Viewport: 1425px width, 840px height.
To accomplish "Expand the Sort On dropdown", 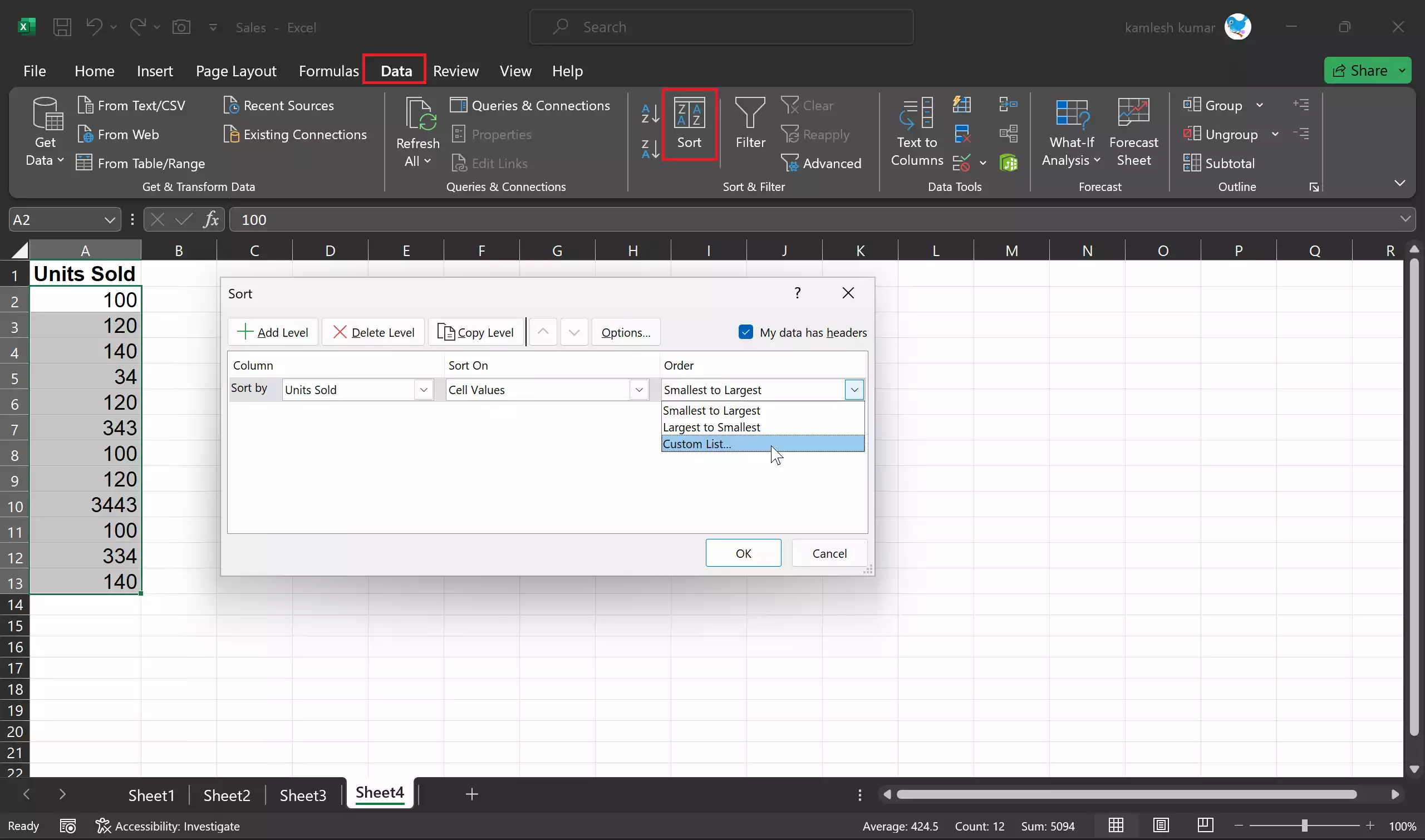I will point(639,390).
